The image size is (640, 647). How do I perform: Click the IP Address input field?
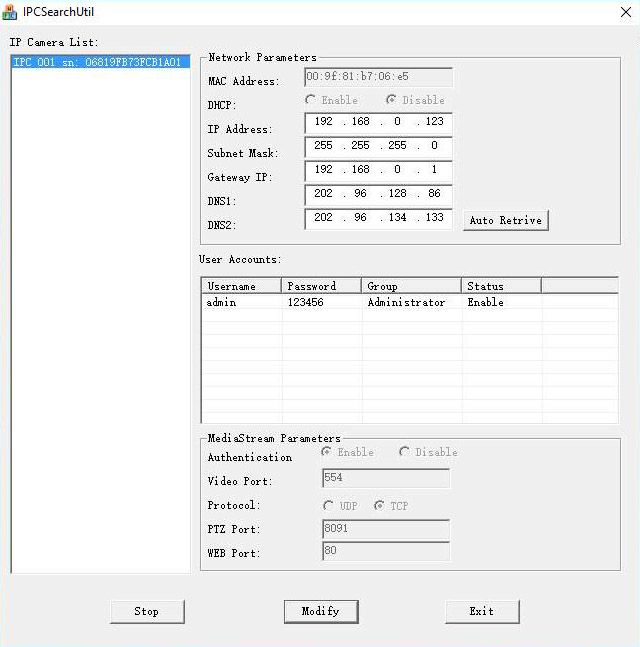click(x=378, y=122)
